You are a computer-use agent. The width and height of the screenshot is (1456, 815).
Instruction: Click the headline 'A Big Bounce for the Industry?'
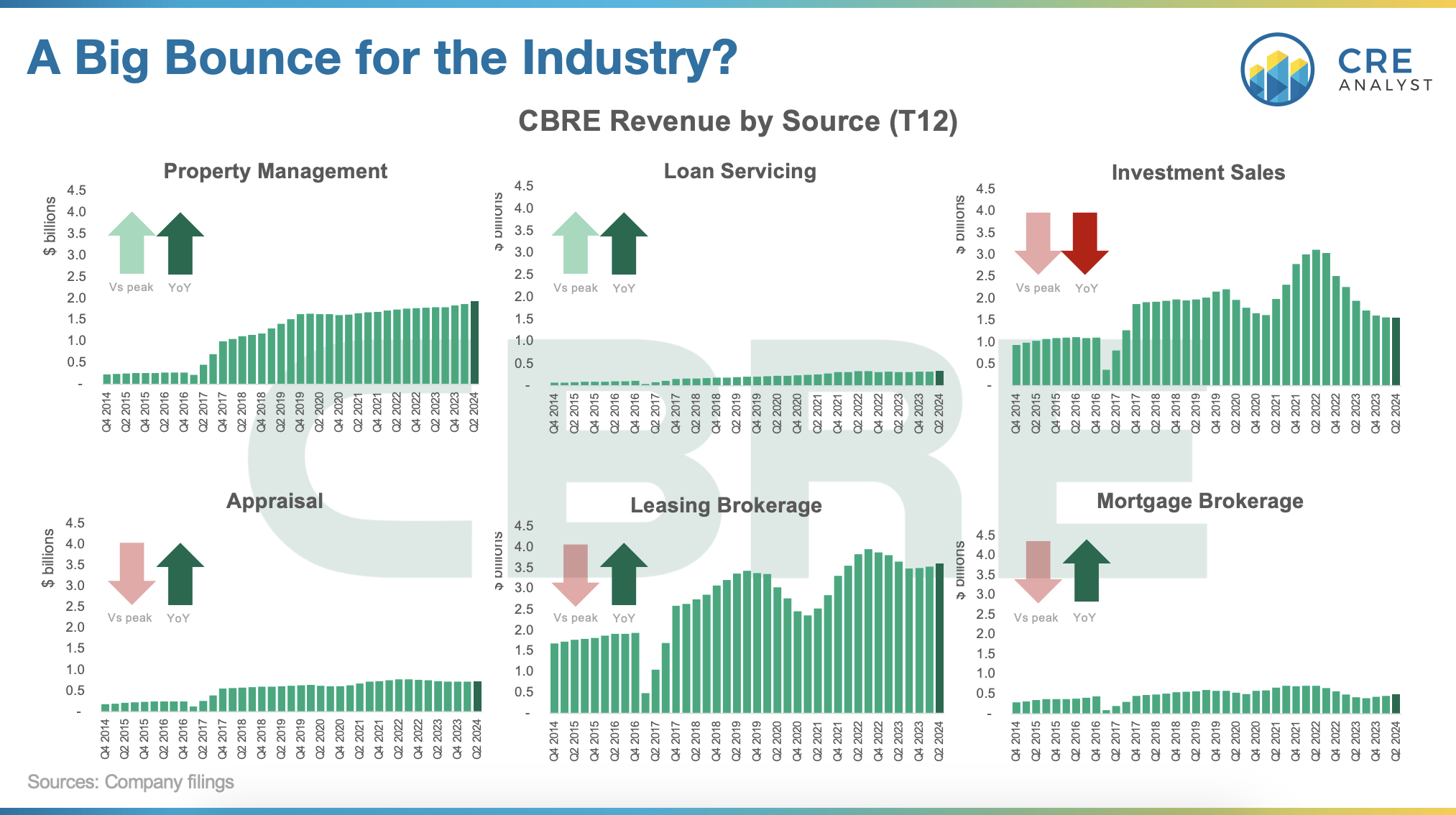382,59
